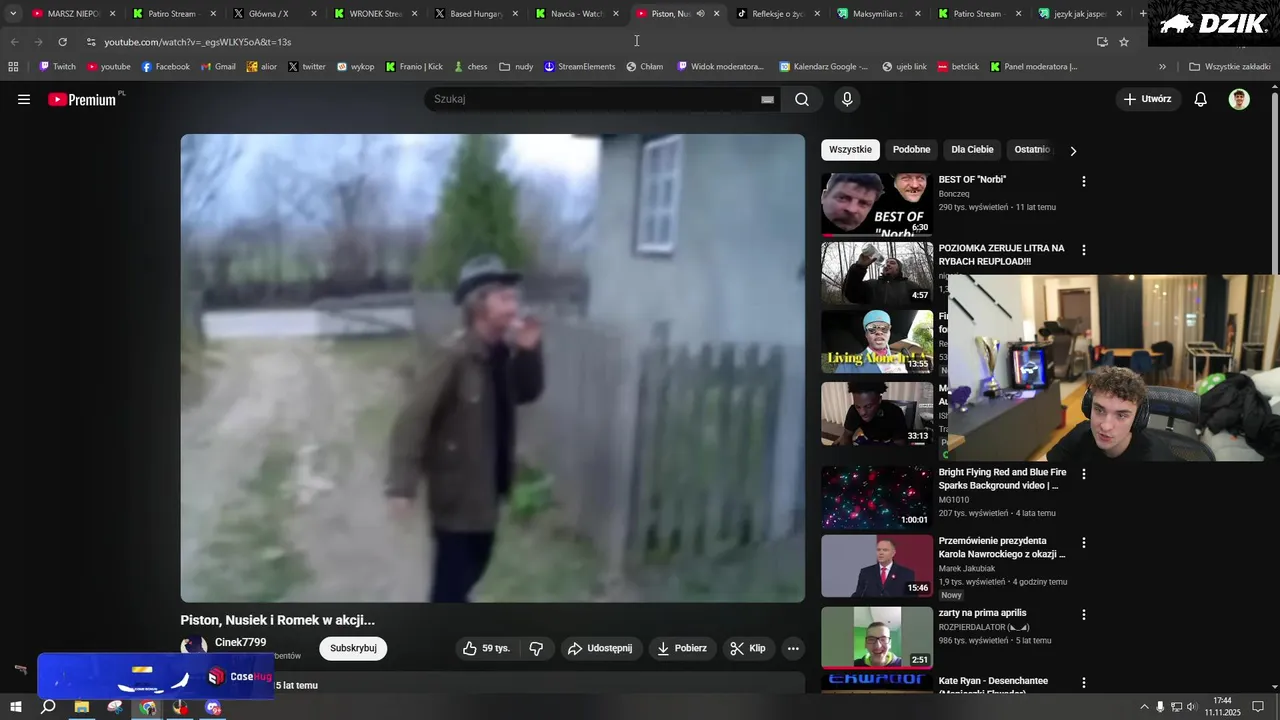The height and width of the screenshot is (720, 1280).
Task: Open the Kalendarz Google bookmark
Action: tap(823, 67)
